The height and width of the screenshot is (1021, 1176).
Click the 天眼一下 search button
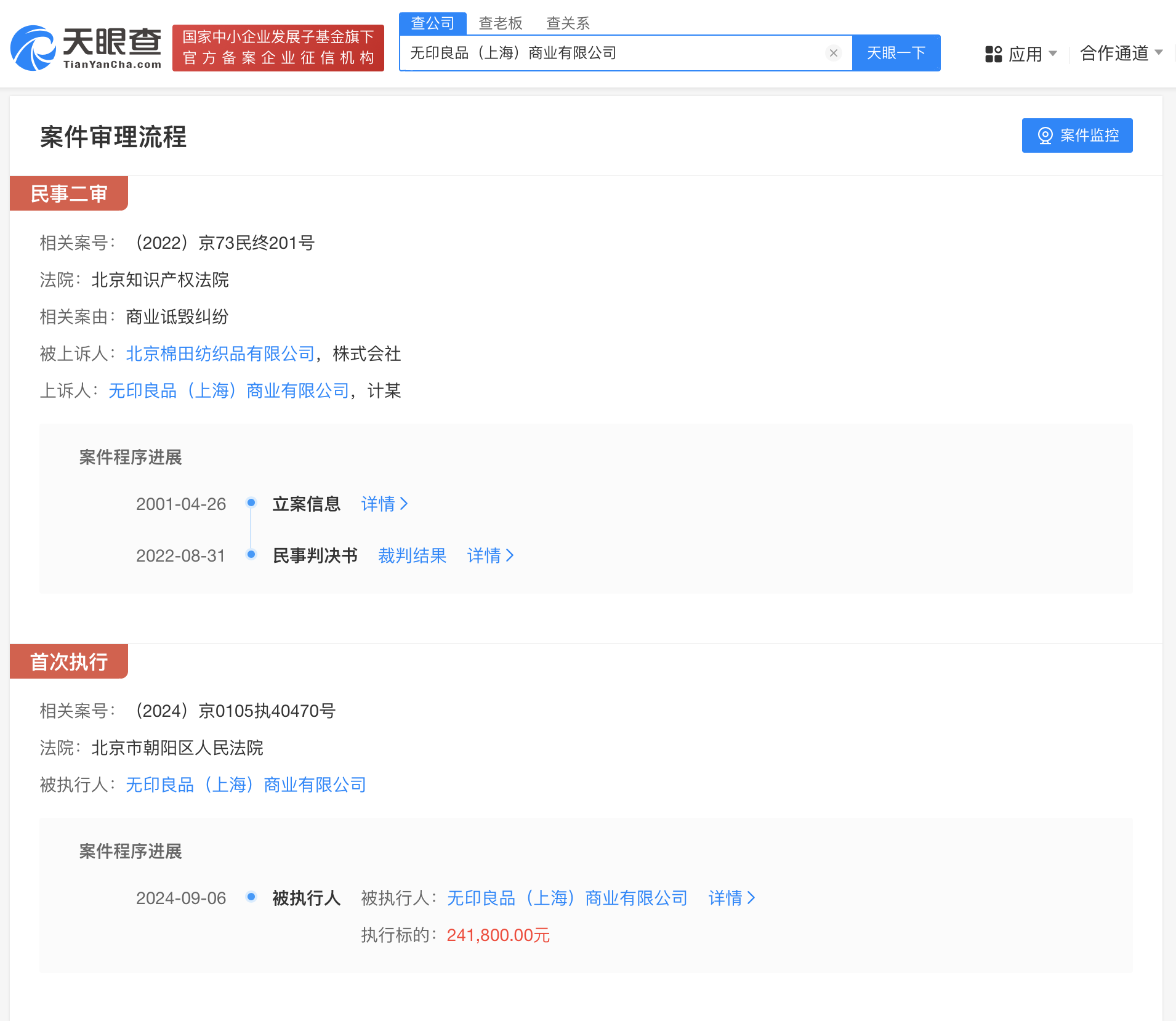click(x=895, y=53)
